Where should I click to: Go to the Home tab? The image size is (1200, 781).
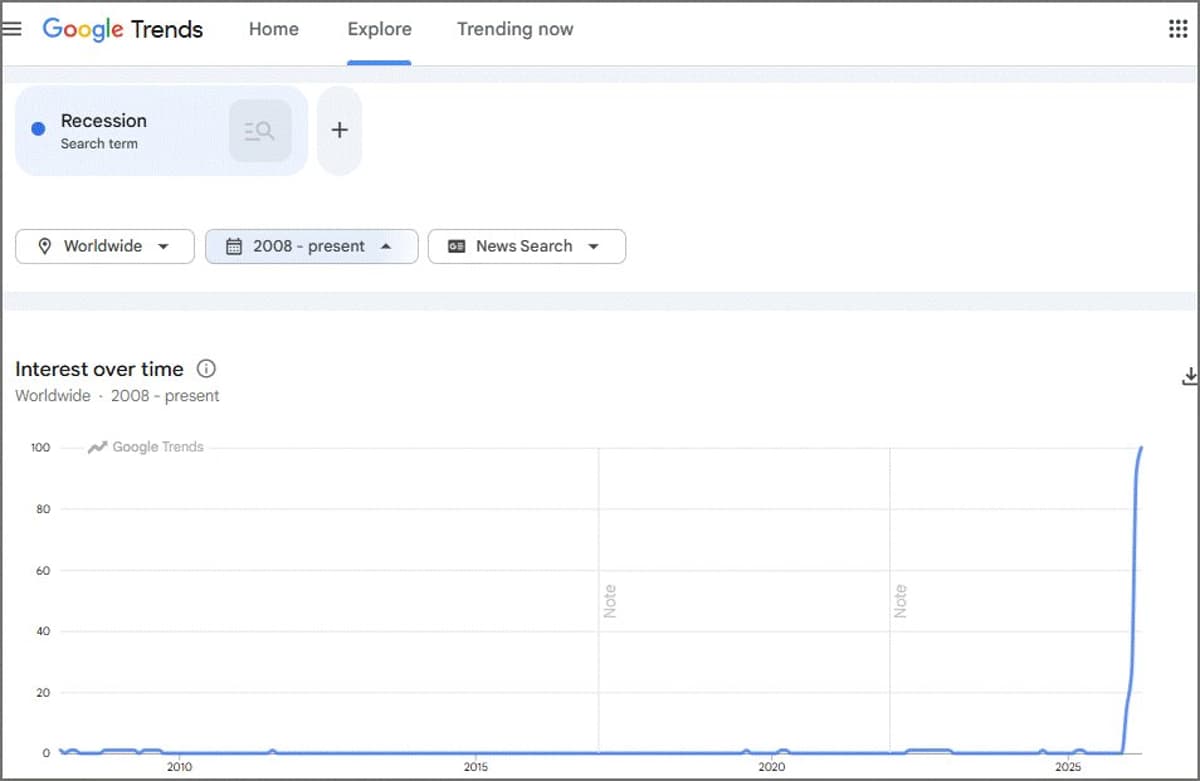pyautogui.click(x=273, y=29)
